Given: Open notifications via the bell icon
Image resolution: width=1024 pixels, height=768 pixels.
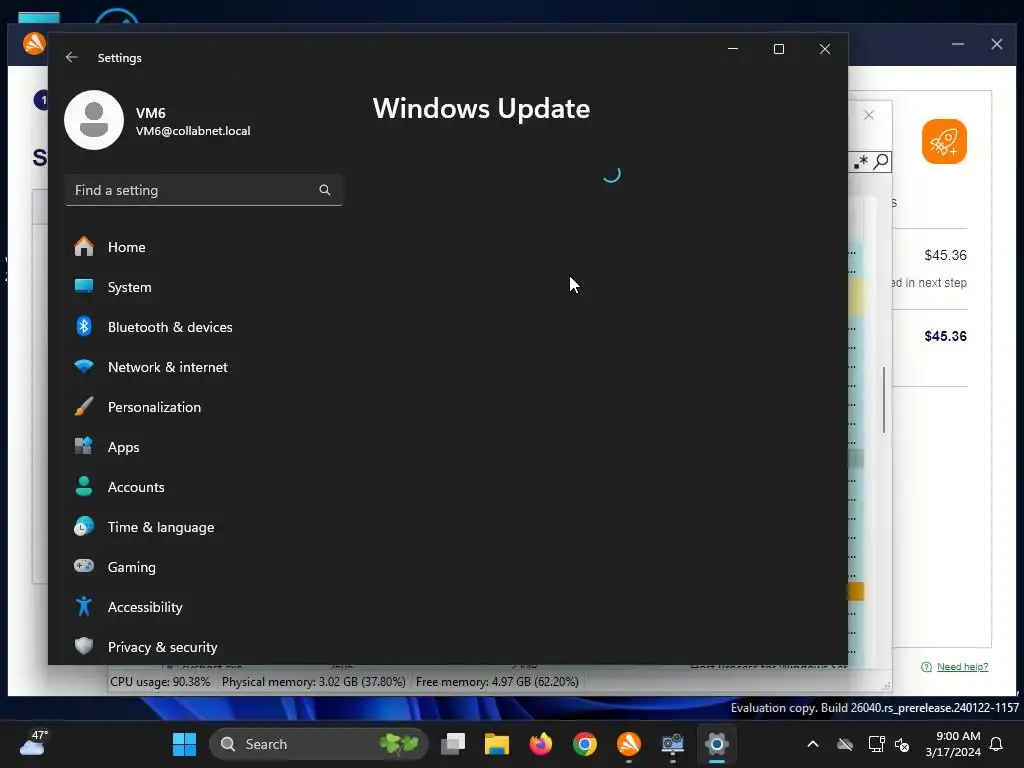Looking at the screenshot, I should (997, 744).
